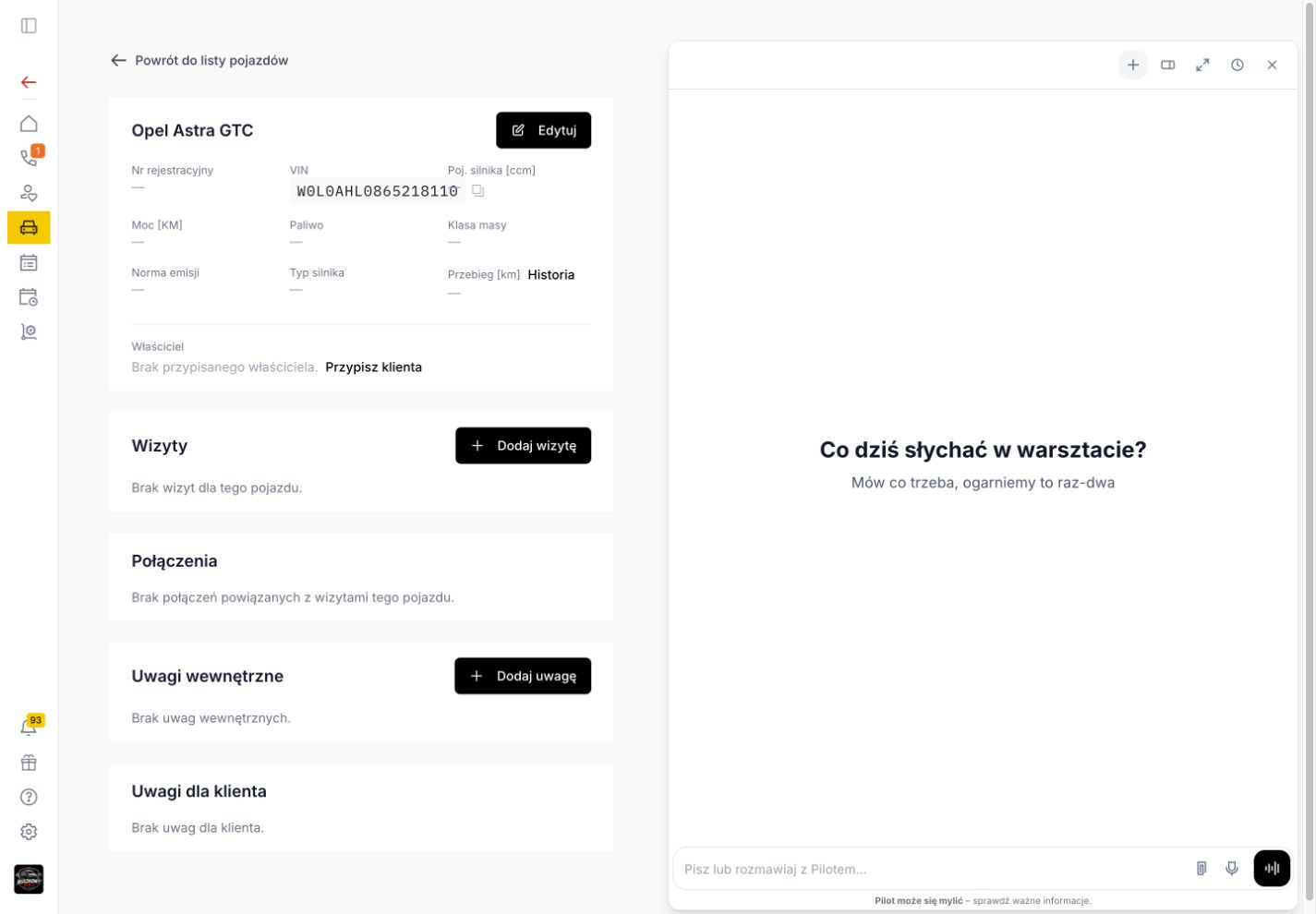Select the VIN text W0L0AHL0865218110
The width and height of the screenshot is (1316, 914).
[x=377, y=191]
